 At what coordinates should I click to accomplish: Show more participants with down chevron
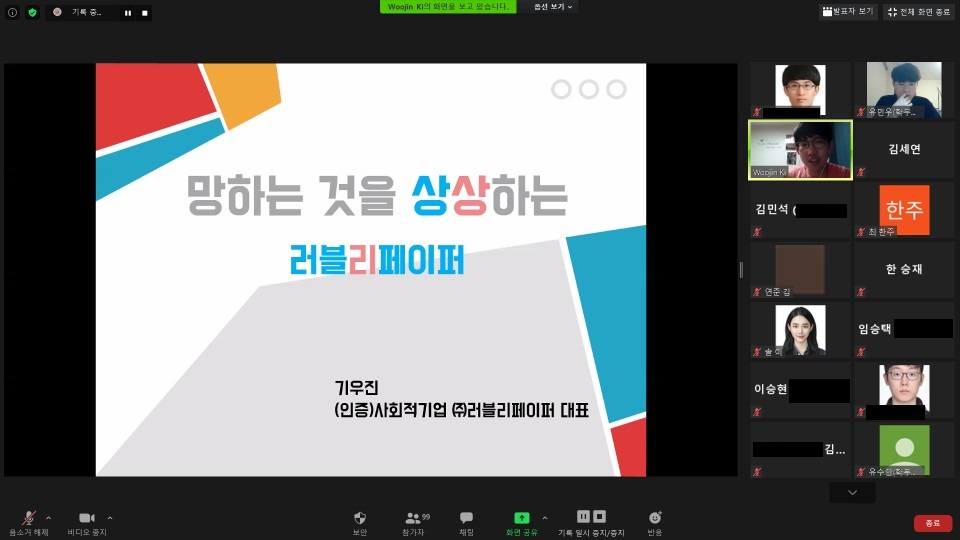click(852, 492)
